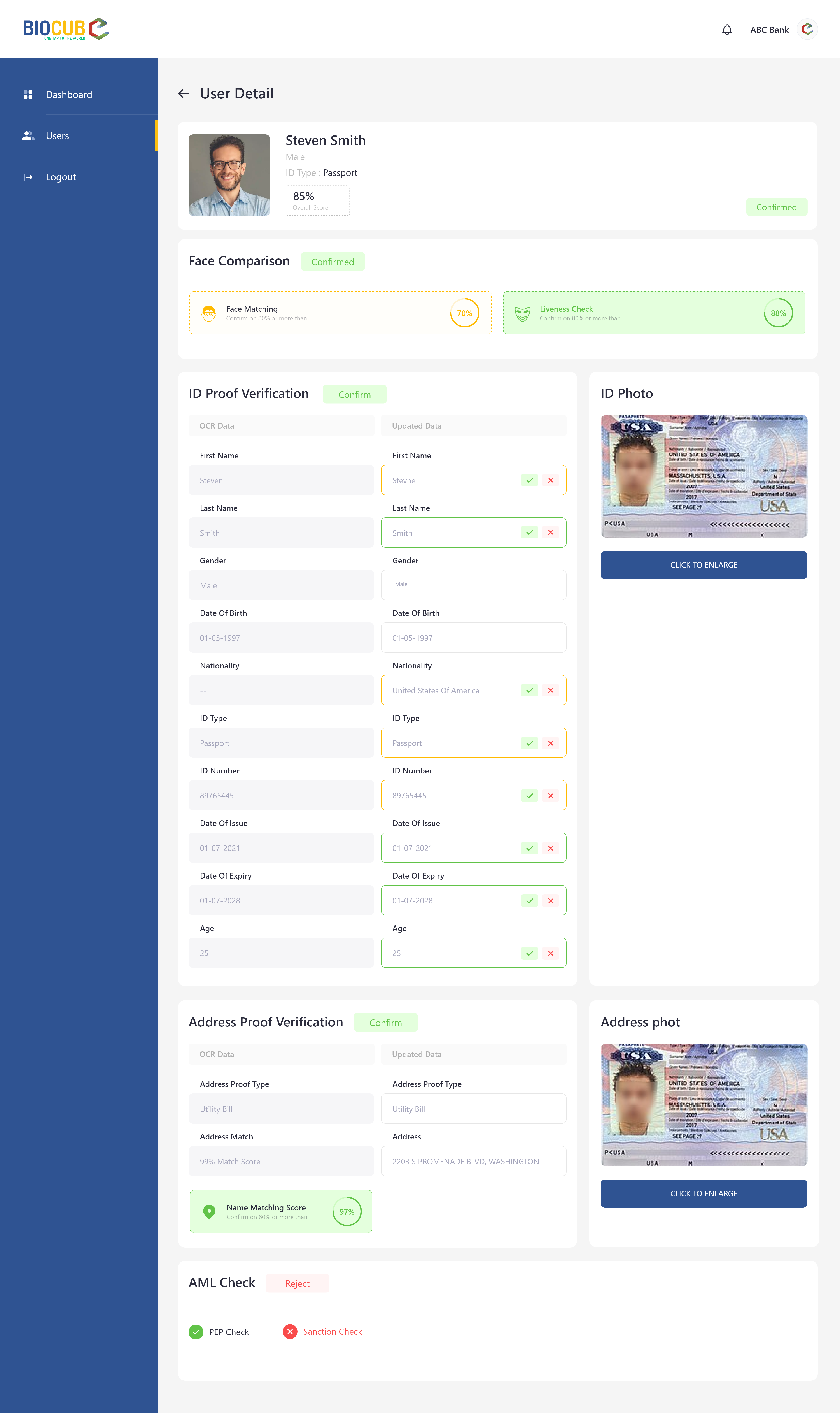Click the Logout arrow icon
840x1413 pixels.
coord(28,177)
